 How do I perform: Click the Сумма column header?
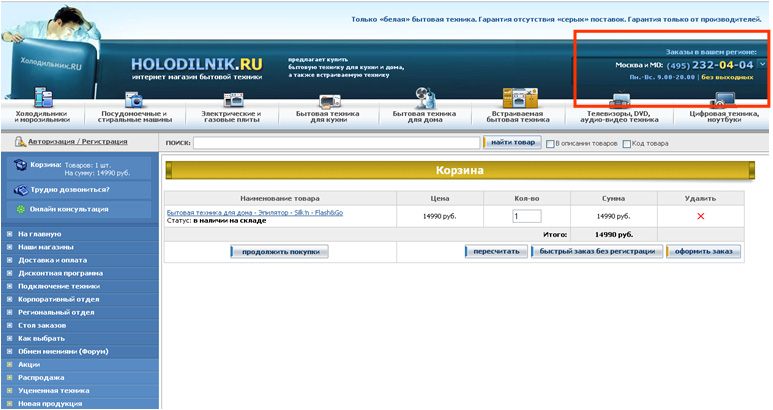coord(613,199)
